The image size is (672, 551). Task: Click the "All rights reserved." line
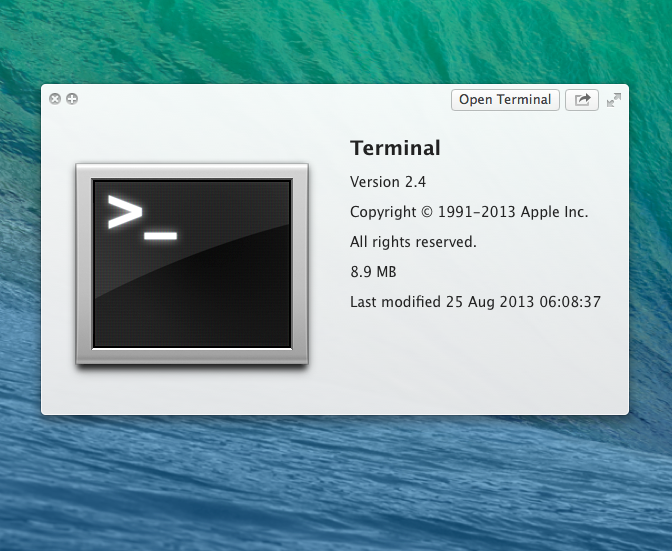pos(413,242)
